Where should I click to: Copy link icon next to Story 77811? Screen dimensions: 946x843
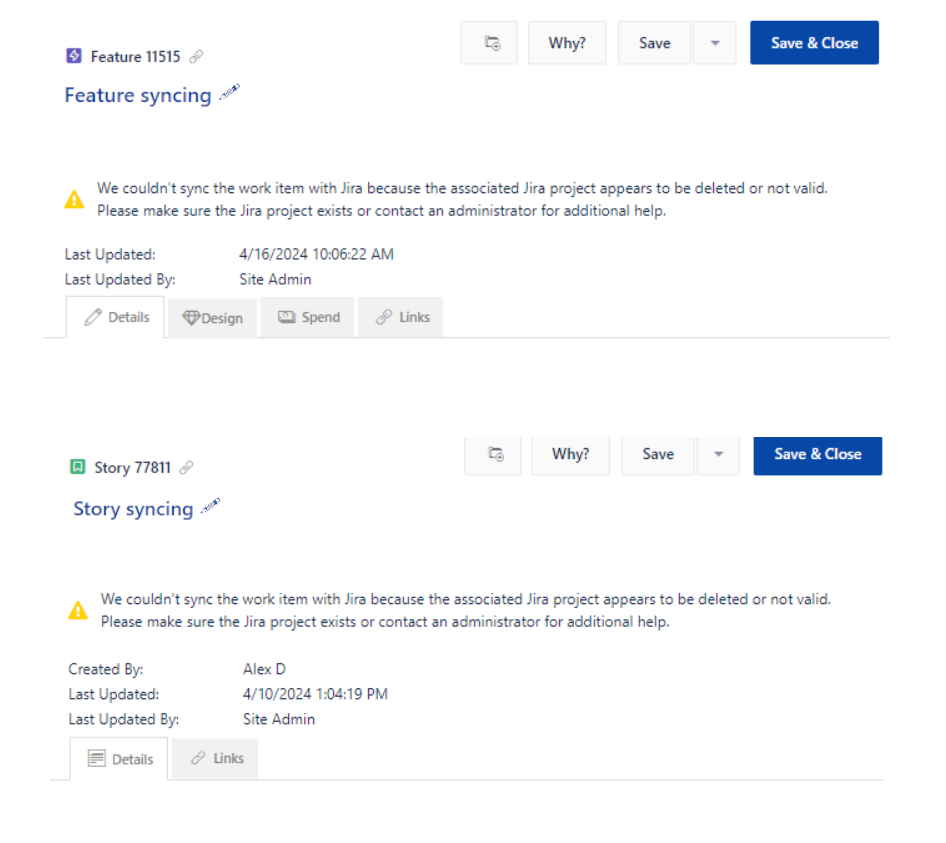click(x=186, y=467)
